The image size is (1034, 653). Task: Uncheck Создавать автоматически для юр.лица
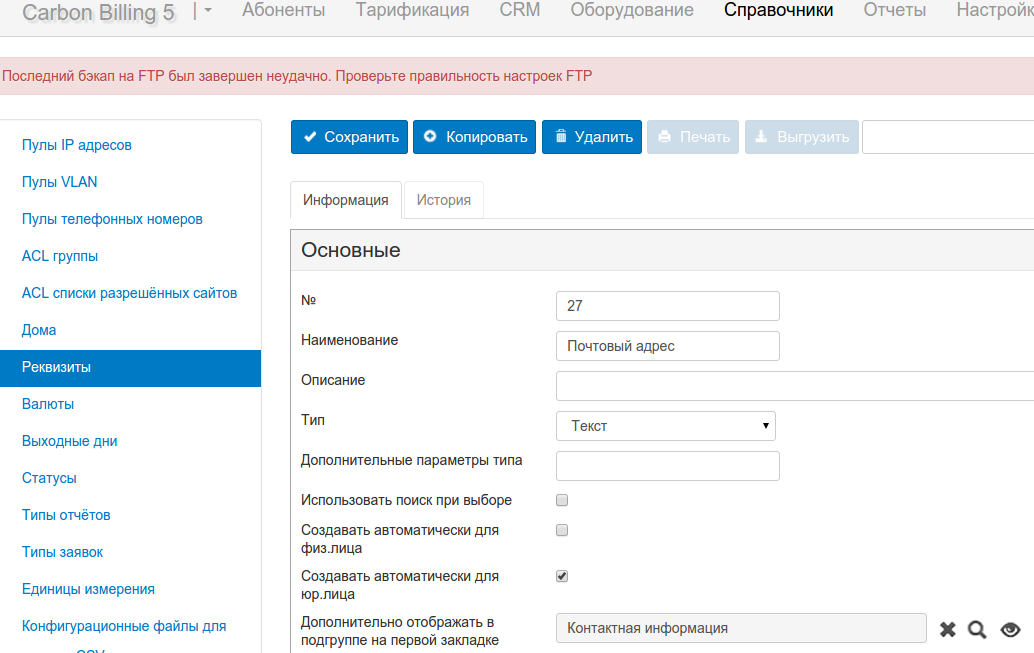point(562,576)
